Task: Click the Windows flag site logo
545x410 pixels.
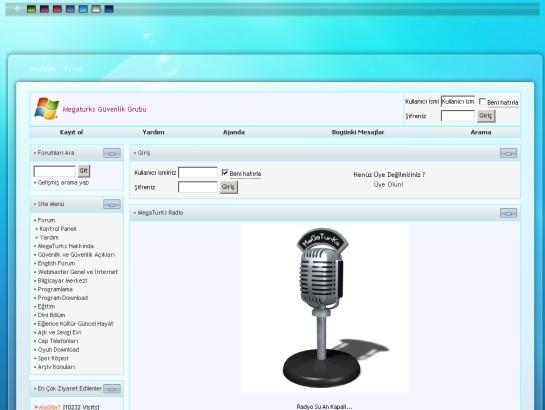Action: click(x=47, y=108)
